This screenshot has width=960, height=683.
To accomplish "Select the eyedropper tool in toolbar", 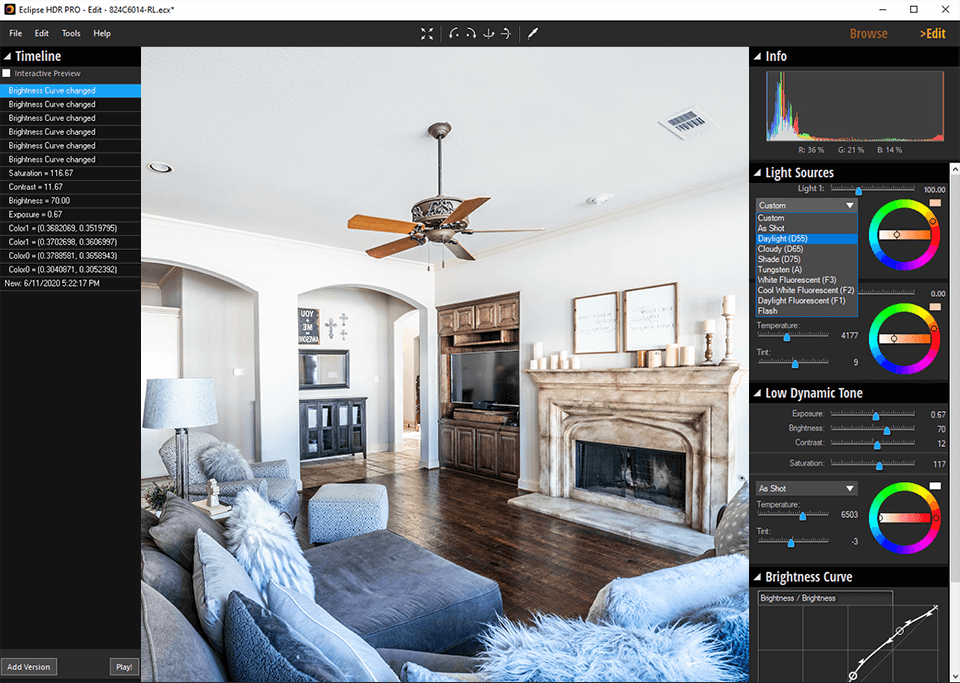I will tap(533, 33).
